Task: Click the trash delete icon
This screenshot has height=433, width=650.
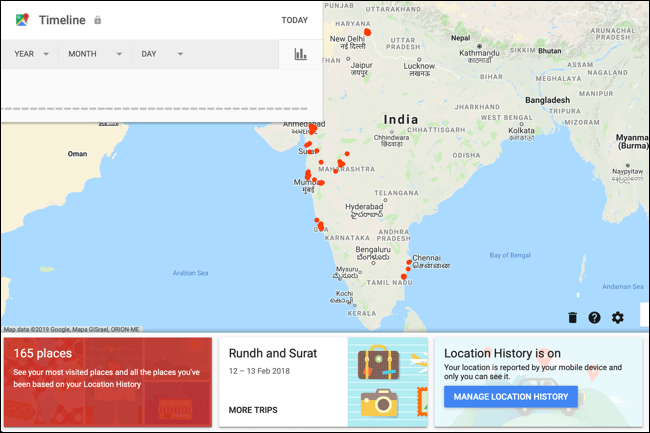Action: pyautogui.click(x=572, y=317)
